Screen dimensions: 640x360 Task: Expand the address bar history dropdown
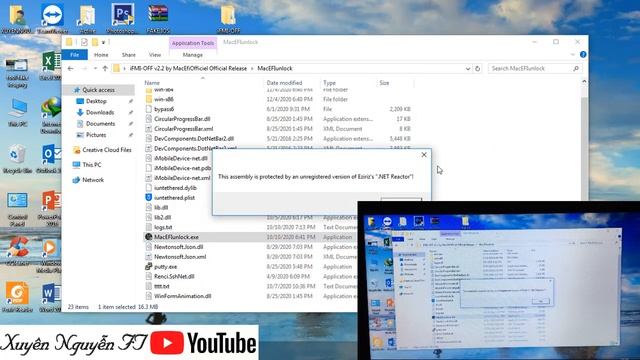[x=468, y=69]
